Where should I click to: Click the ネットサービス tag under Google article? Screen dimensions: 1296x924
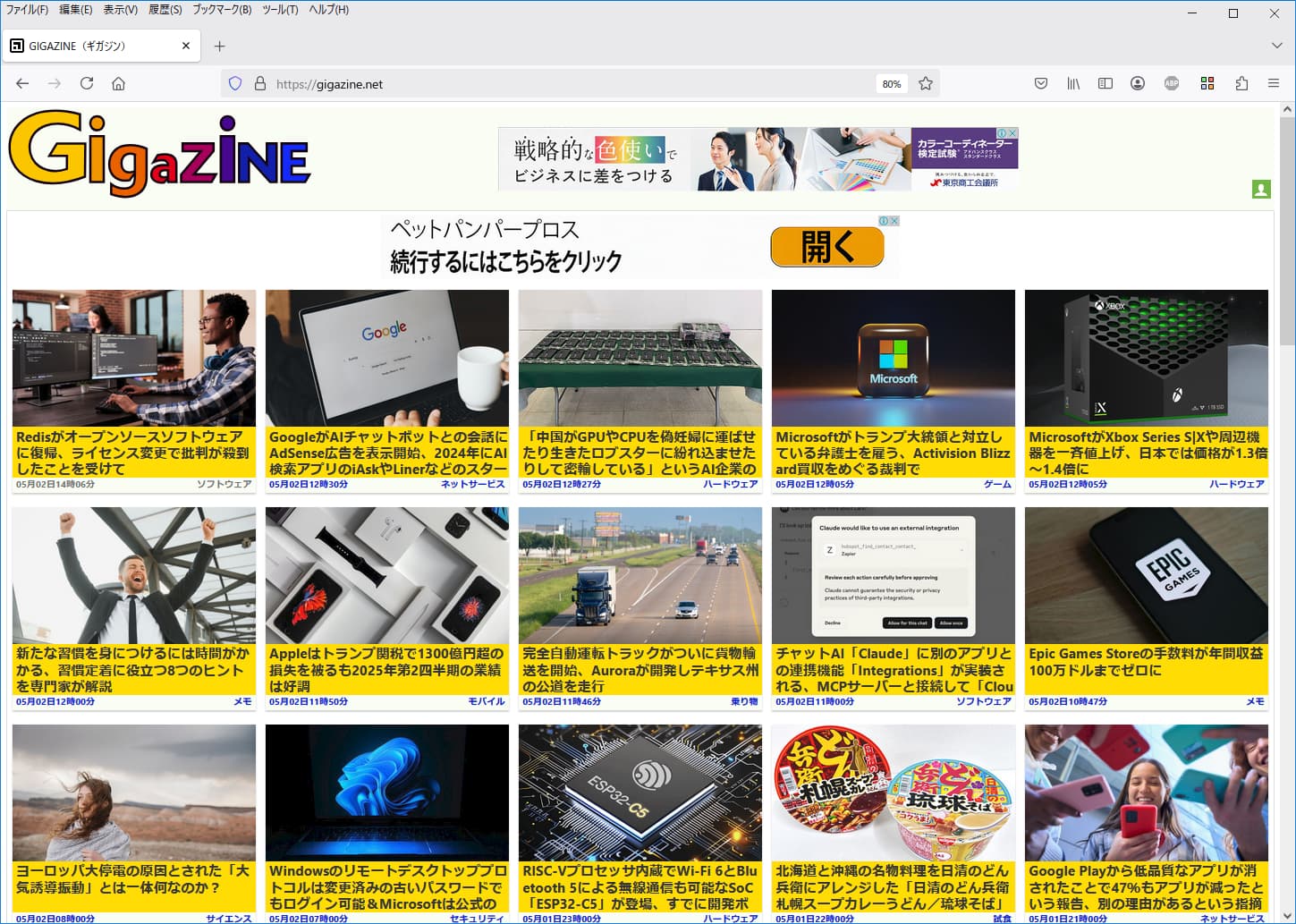(x=473, y=484)
